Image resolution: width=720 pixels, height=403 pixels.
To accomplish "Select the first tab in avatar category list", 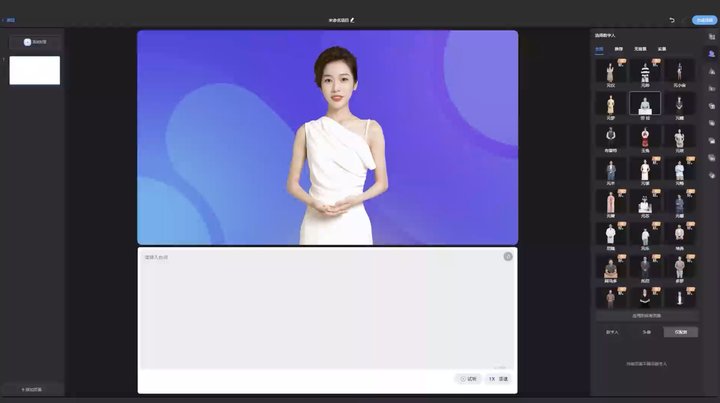I will click(599, 48).
